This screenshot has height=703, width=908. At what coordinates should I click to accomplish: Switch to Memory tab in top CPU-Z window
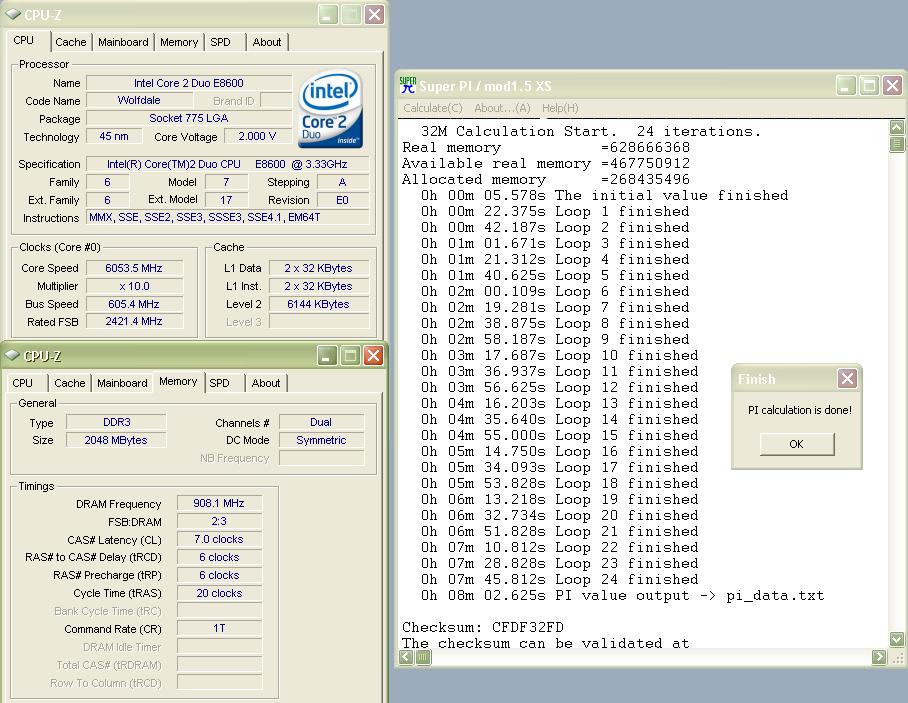tap(179, 42)
